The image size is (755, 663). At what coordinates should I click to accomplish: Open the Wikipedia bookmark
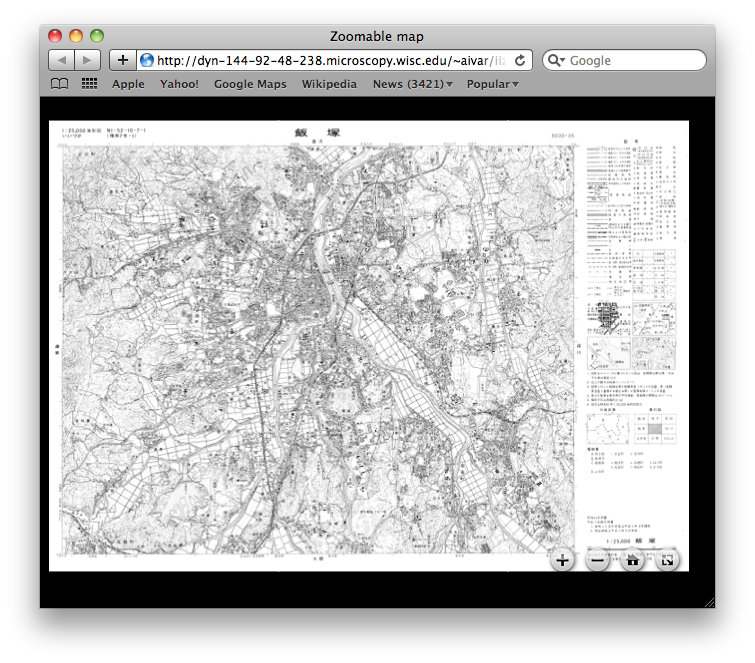point(329,84)
